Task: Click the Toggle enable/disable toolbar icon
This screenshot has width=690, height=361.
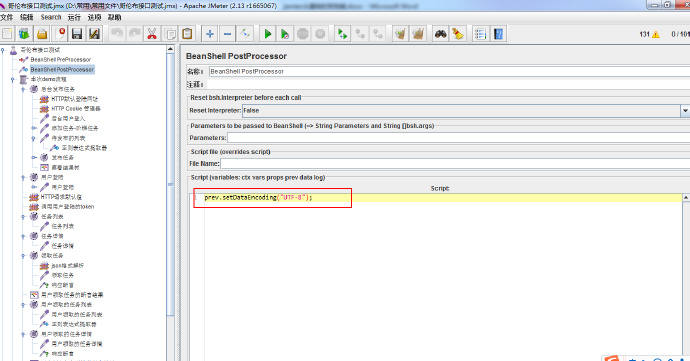Action: [245, 34]
